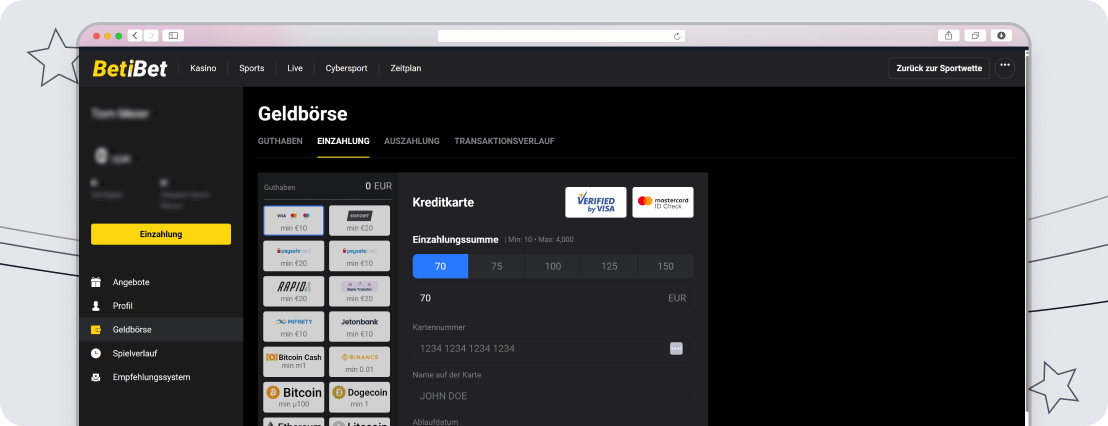Switch to the Auszahlung tab
This screenshot has width=1108, height=426.
(x=411, y=141)
